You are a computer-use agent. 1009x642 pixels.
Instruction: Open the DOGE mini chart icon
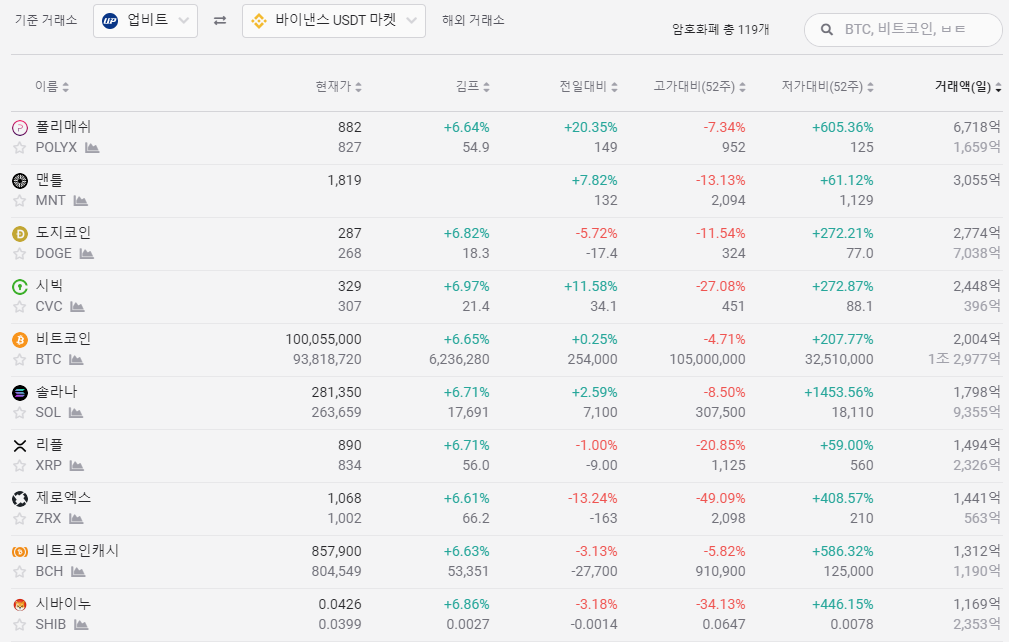[x=87, y=254]
